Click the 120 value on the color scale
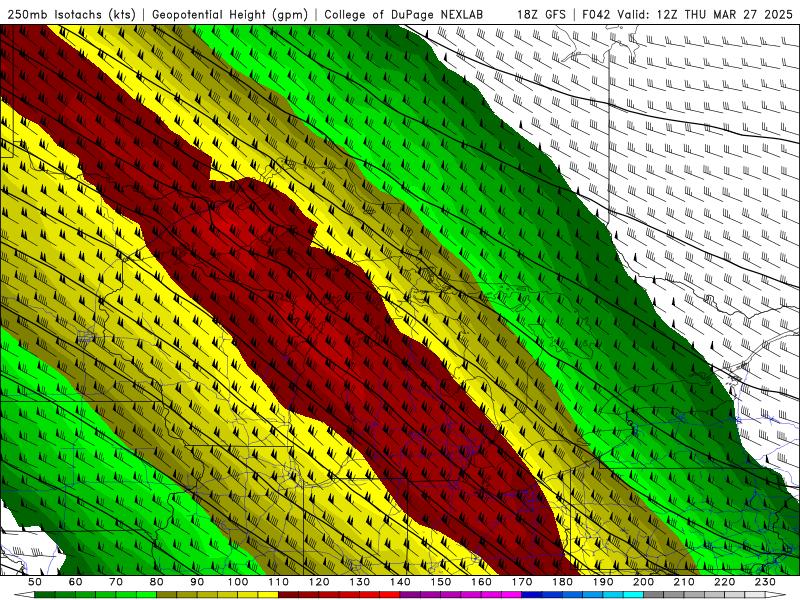This screenshot has height=600, width=800. 319,582
